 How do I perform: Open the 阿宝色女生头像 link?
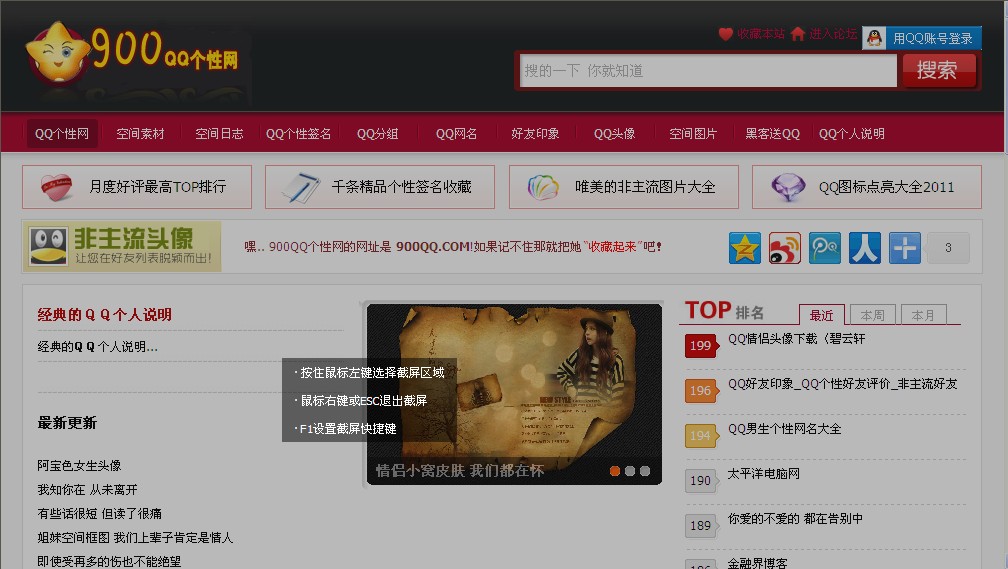tap(79, 465)
